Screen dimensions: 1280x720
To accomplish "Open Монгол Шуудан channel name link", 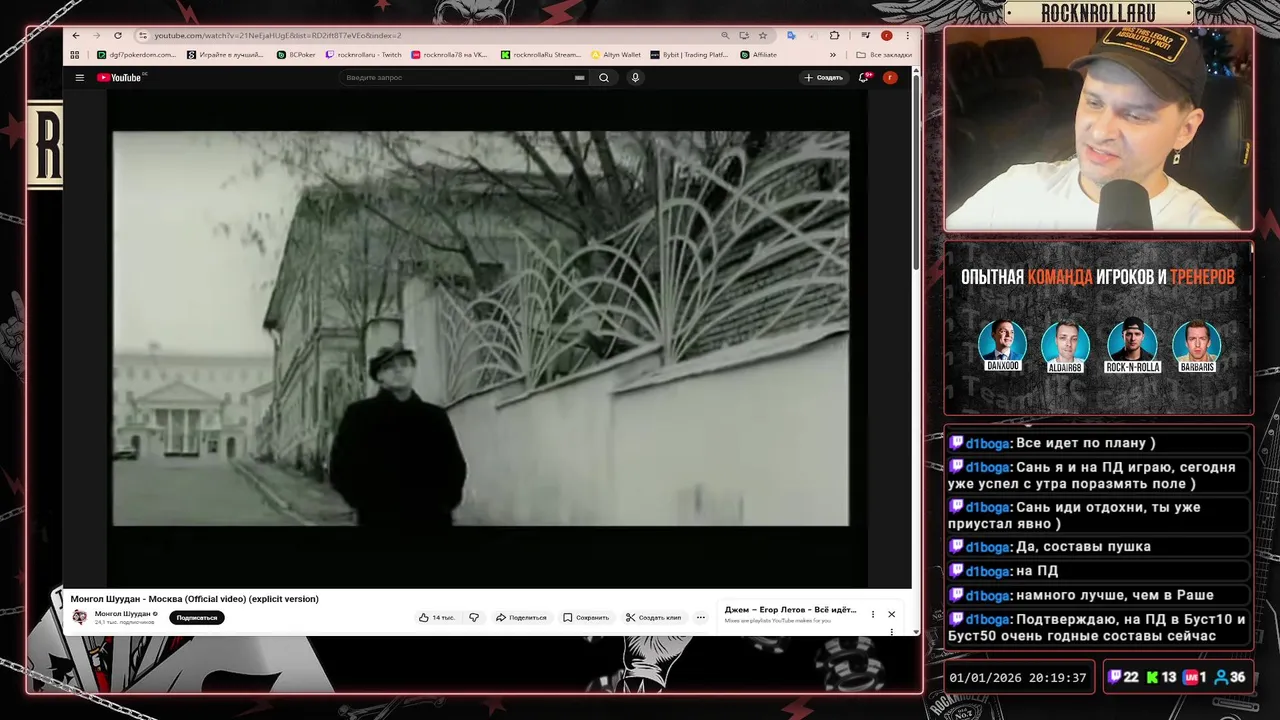I will click(x=123, y=613).
